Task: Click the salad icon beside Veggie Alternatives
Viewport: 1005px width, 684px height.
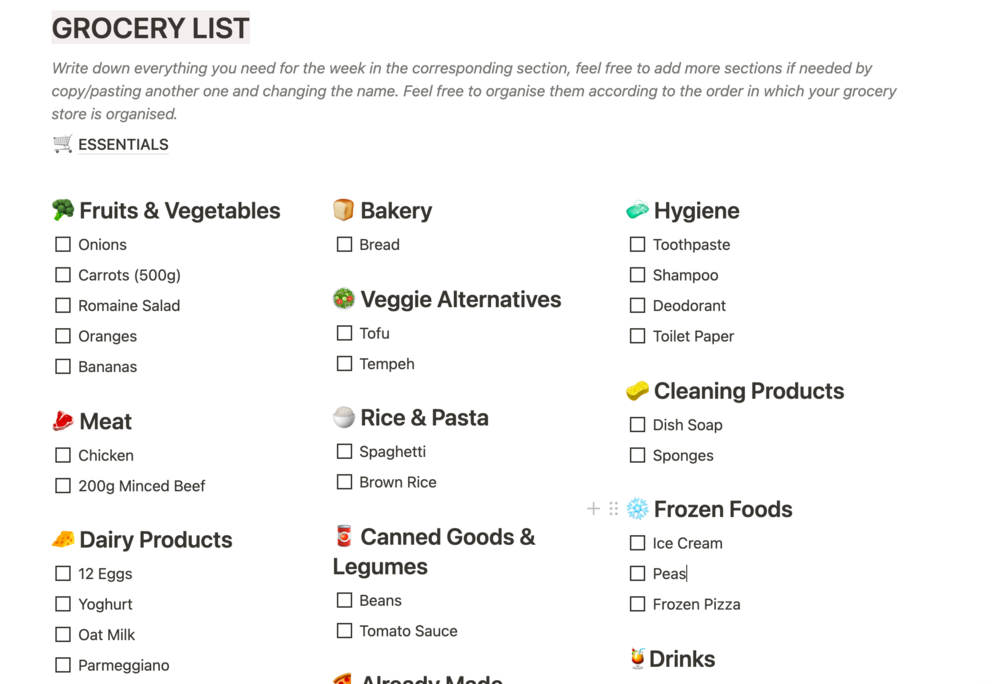Action: click(344, 299)
